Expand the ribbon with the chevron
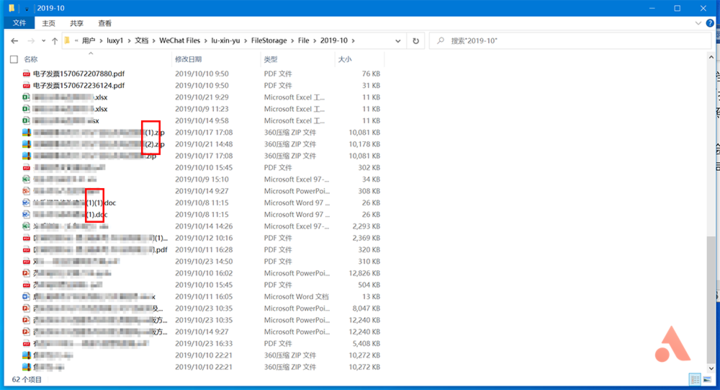This screenshot has width=720, height=390. pyautogui.click(x=698, y=23)
